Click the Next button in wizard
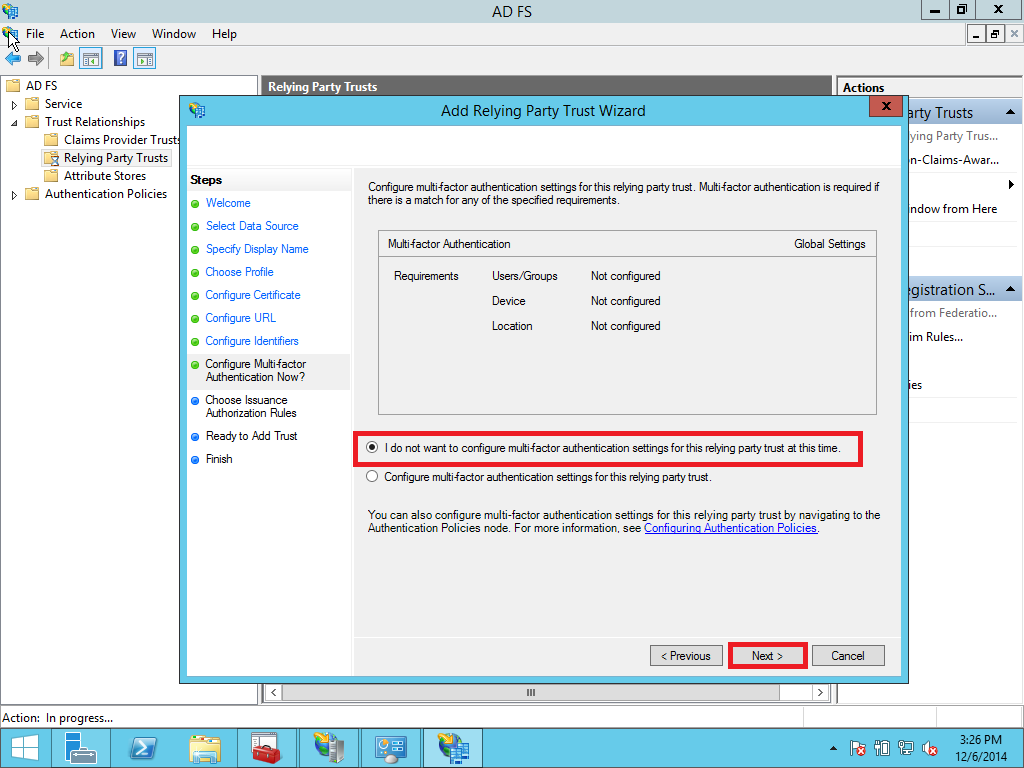 [x=767, y=656]
